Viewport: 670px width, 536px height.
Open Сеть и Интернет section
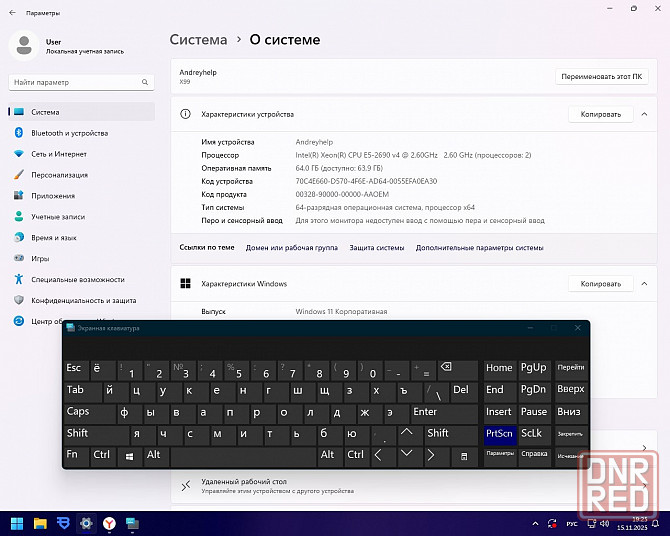point(81,154)
